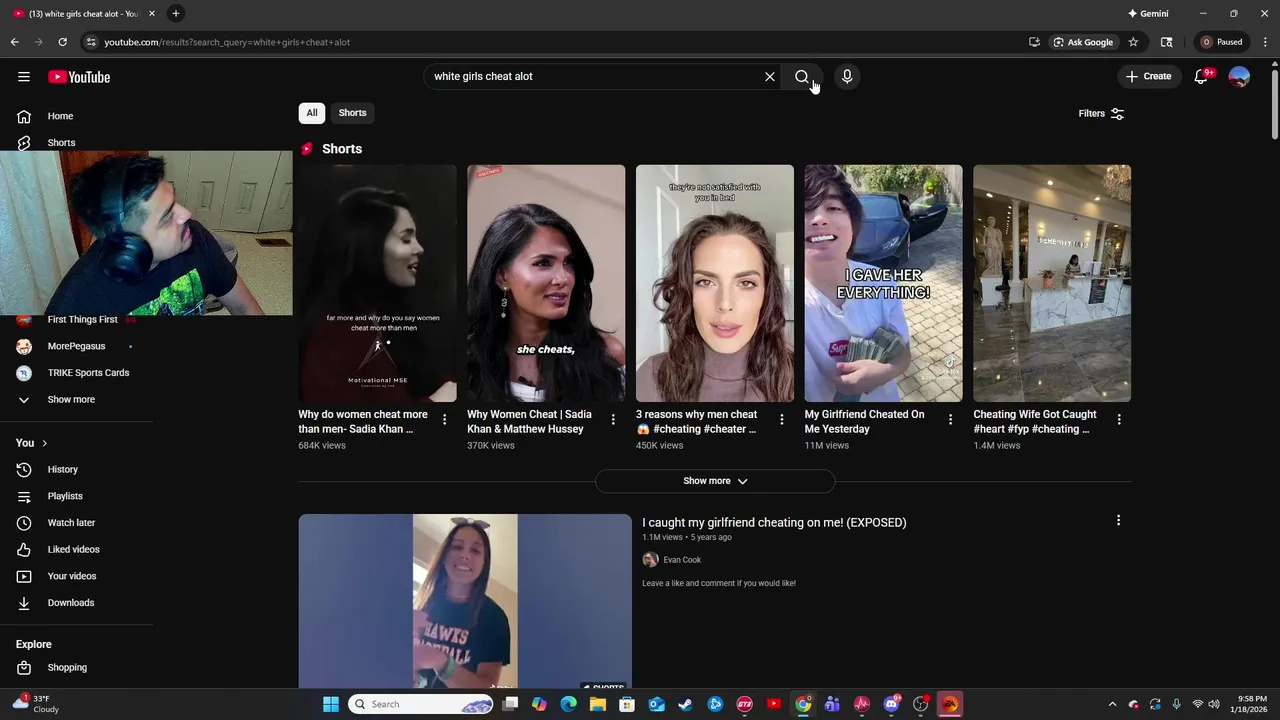
Task: Reload the page in Chrome
Action: tap(62, 42)
